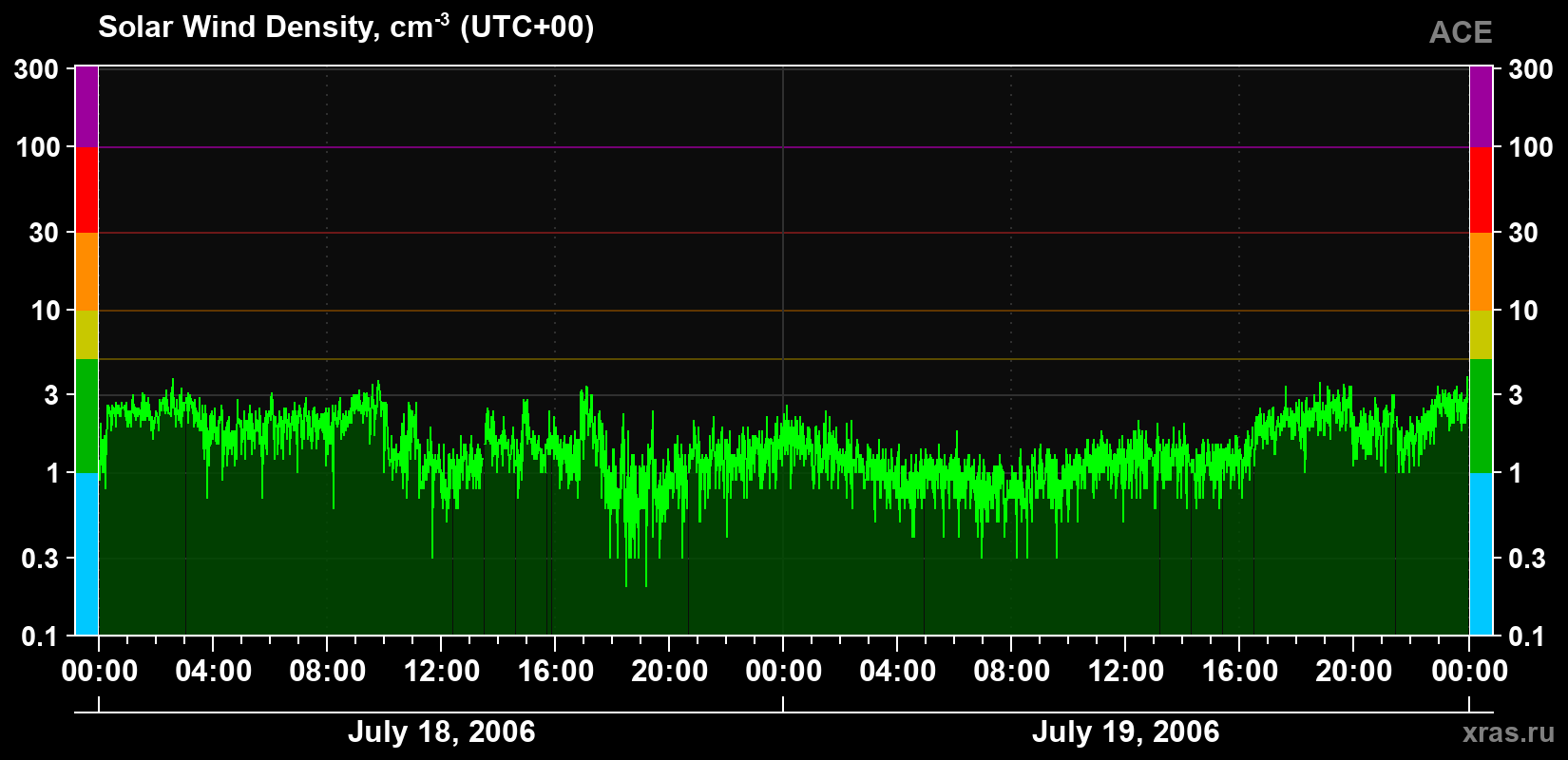
Task: Select the 0.1 label on the left axis
Action: click(41, 636)
